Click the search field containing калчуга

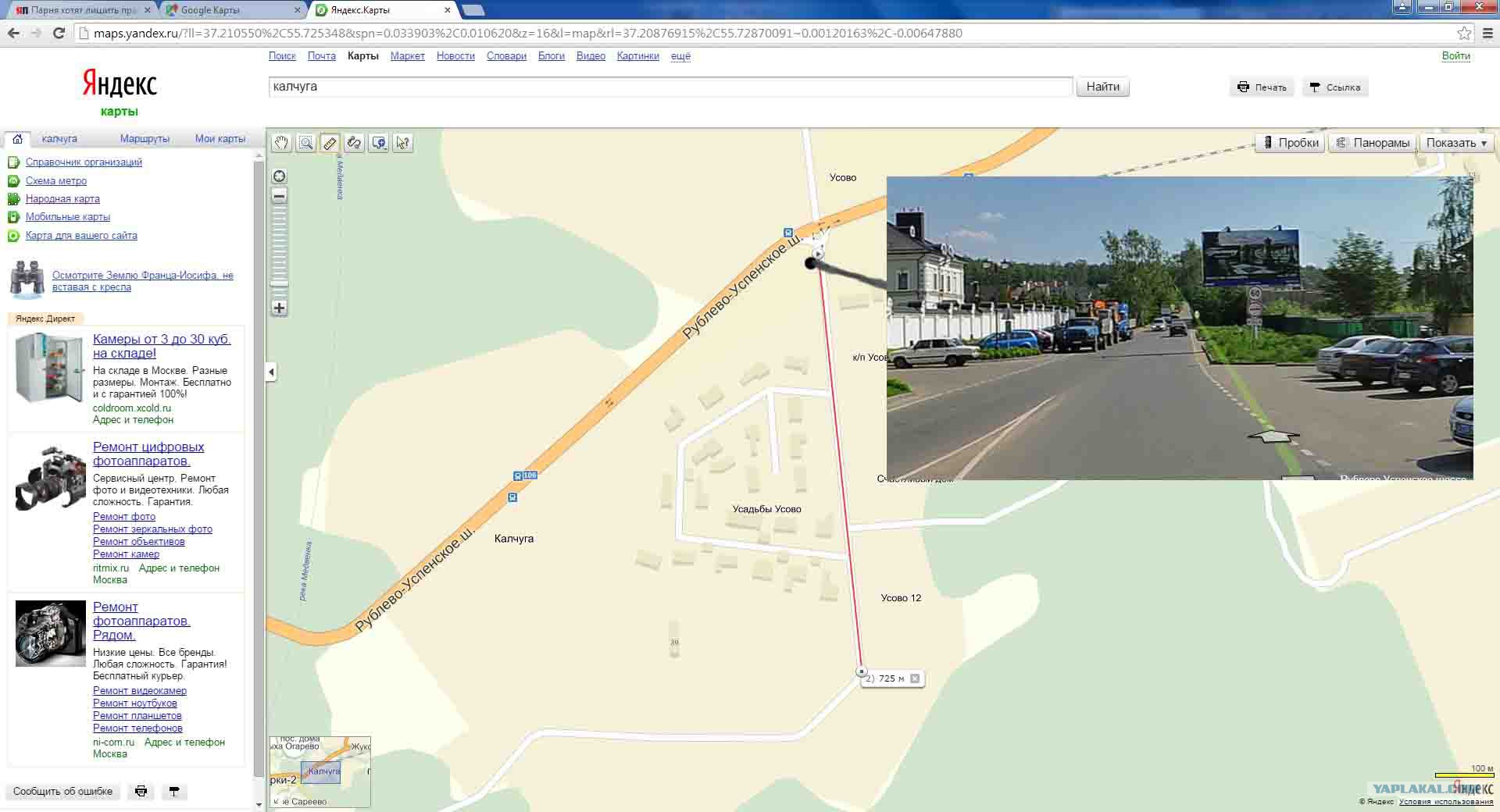click(670, 87)
